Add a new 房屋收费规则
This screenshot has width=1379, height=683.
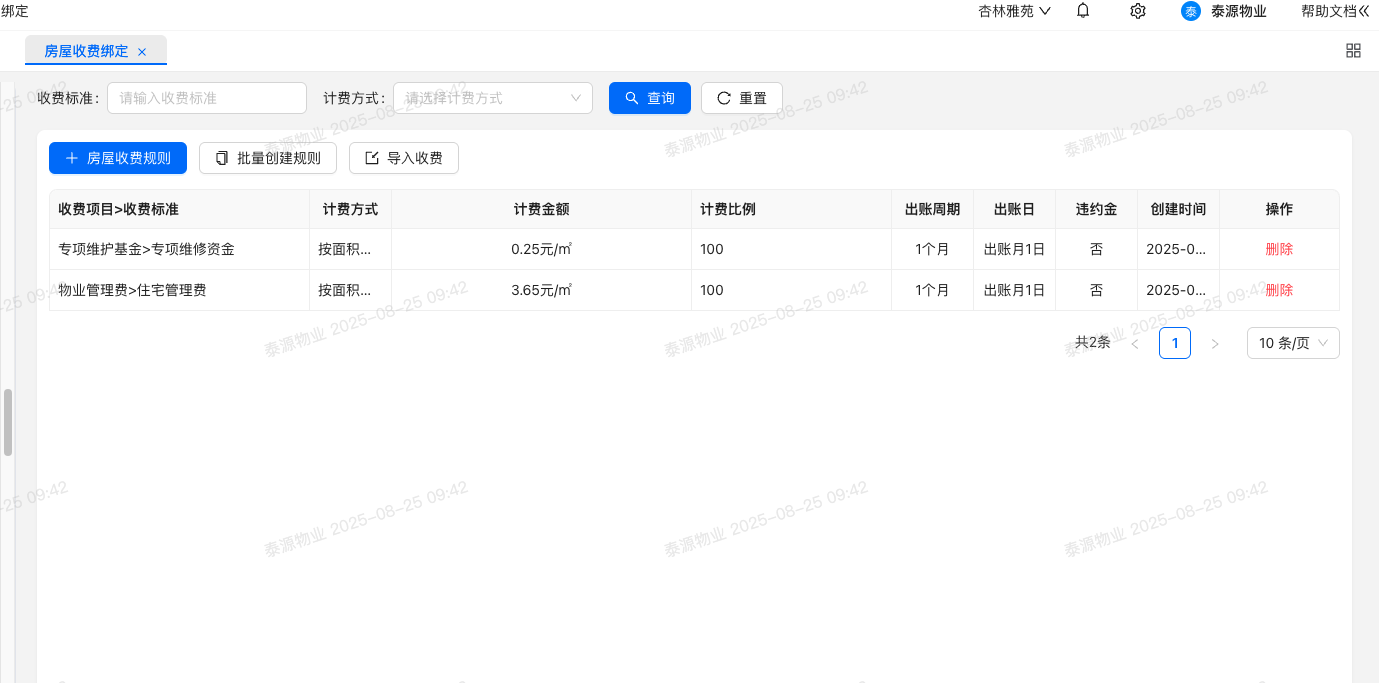[118, 158]
